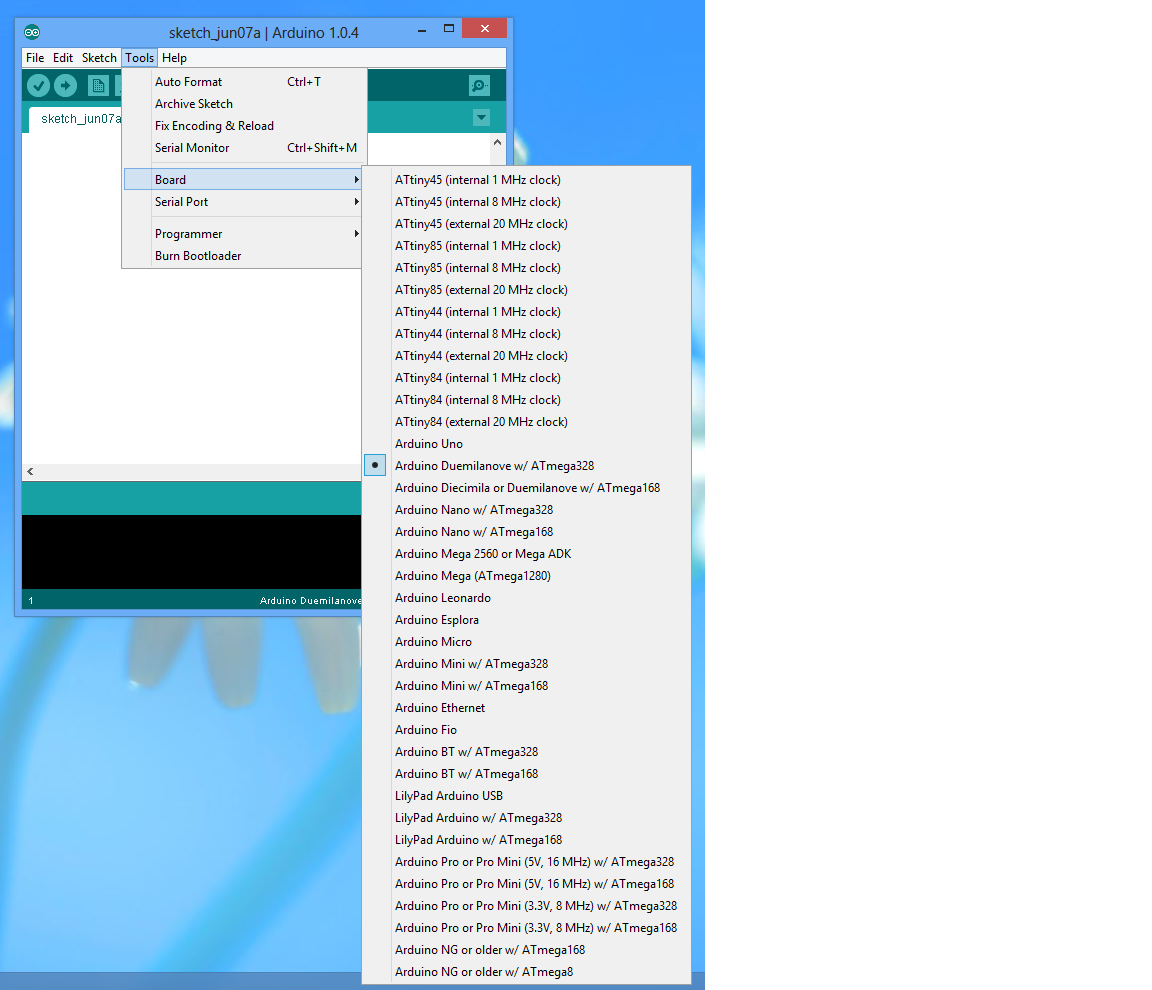Choose Arduino BT w/ ATmega328
The image size is (1152, 990).
[x=526, y=752]
